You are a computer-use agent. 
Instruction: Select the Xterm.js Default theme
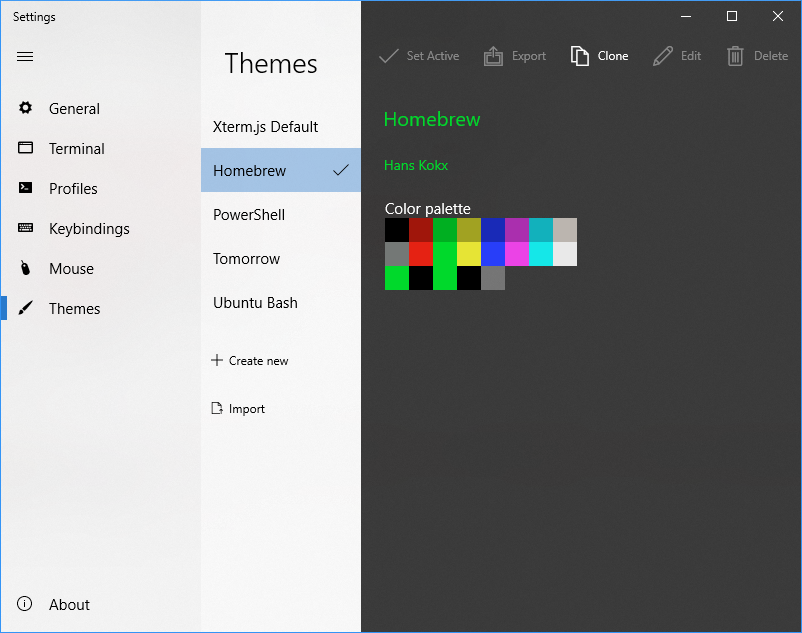281,126
